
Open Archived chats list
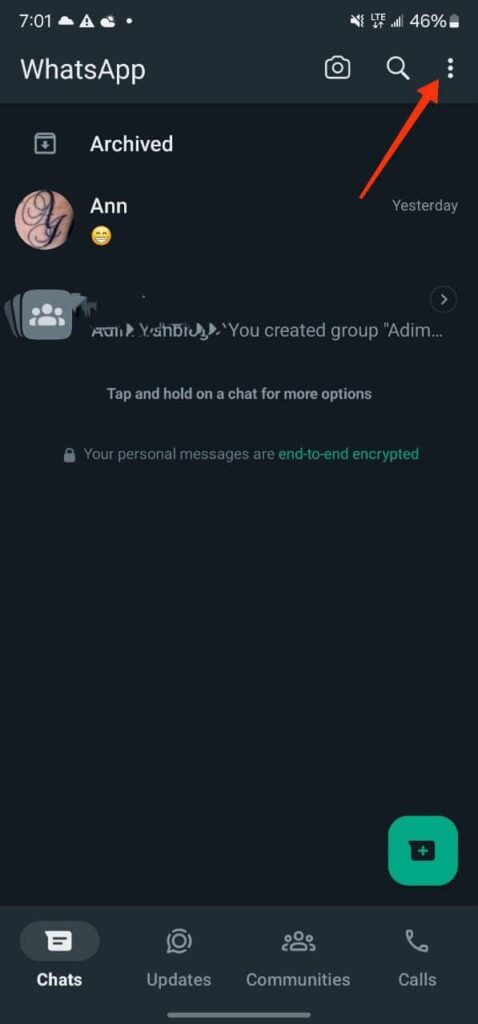[x=239, y=144]
